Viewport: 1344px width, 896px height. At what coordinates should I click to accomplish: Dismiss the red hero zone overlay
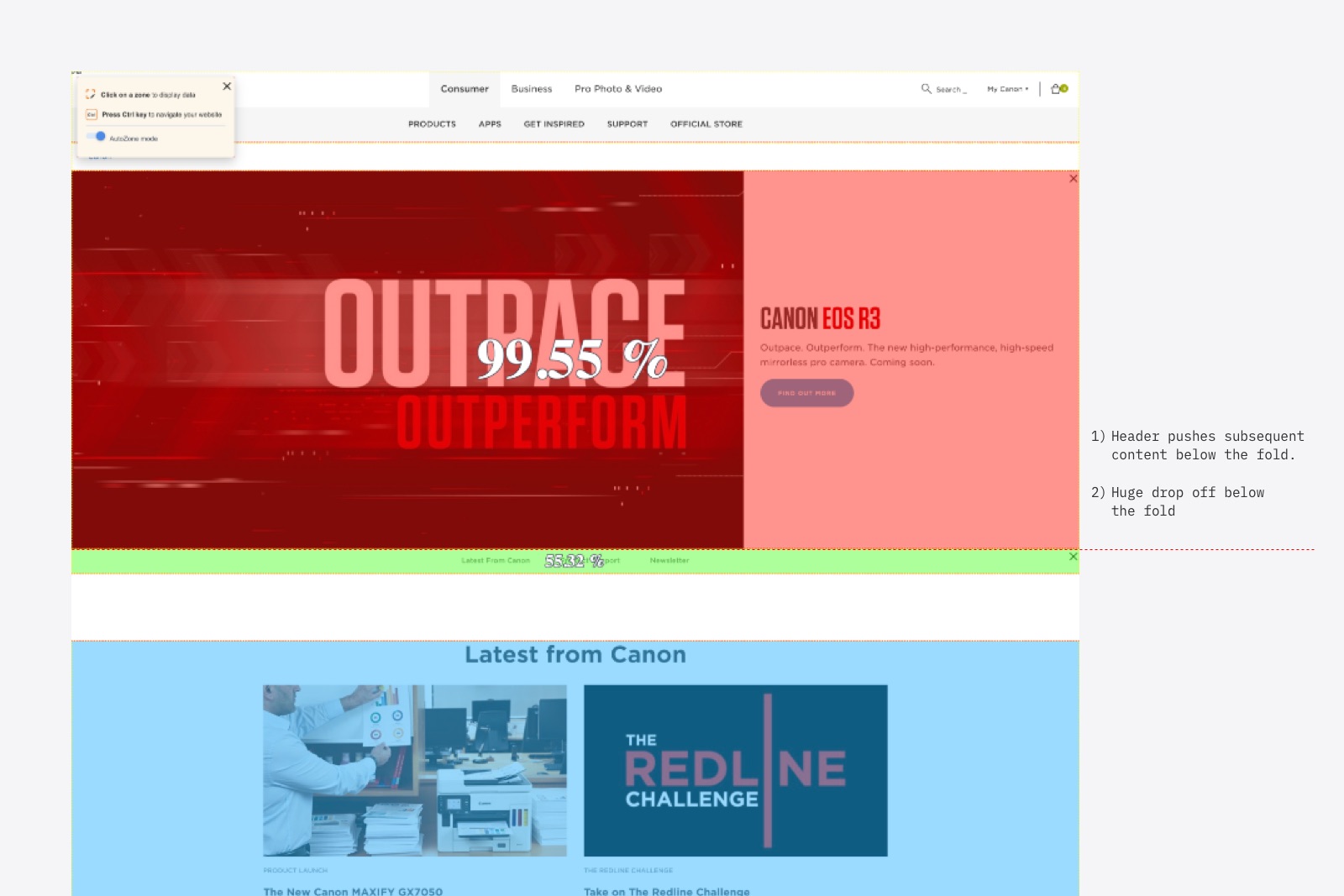[x=1073, y=179]
